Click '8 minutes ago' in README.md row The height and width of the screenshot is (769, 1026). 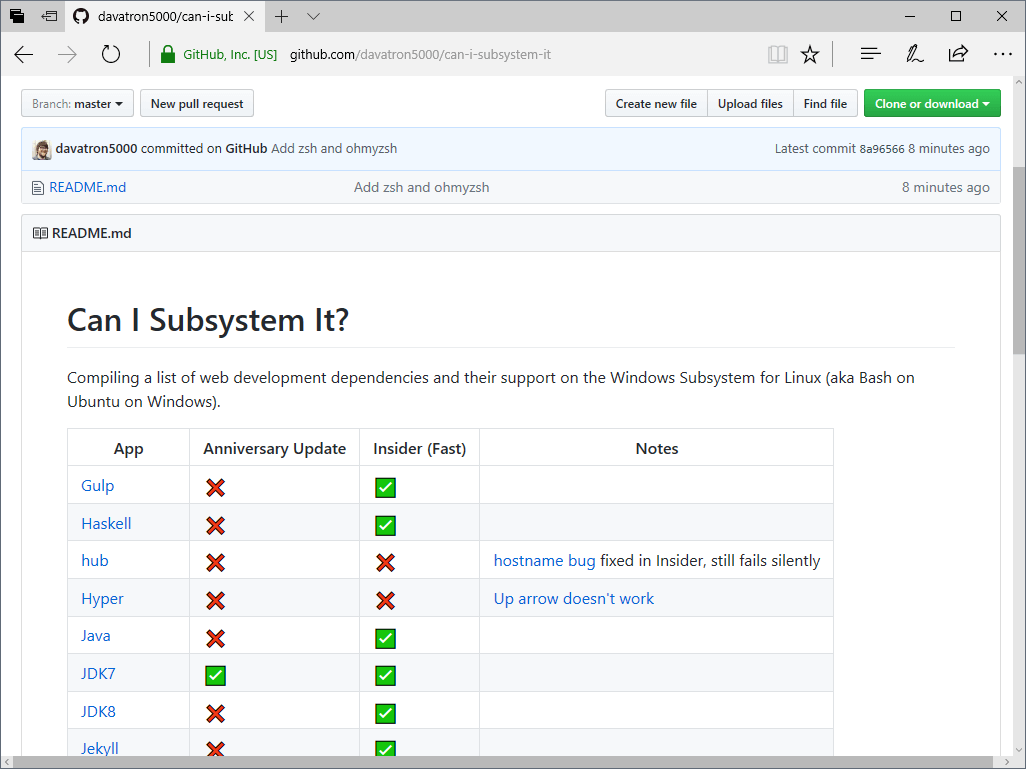click(946, 187)
